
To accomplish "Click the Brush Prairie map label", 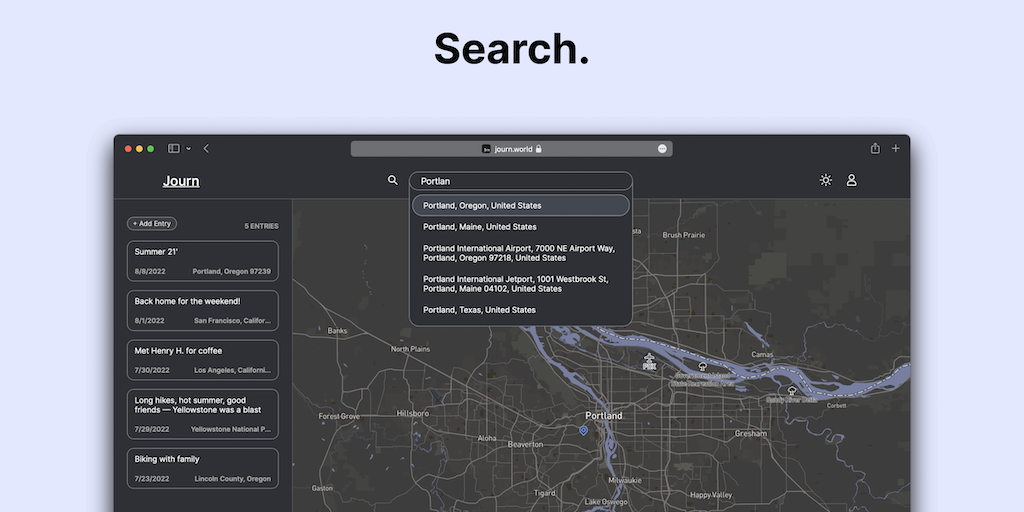I will pos(684,234).
